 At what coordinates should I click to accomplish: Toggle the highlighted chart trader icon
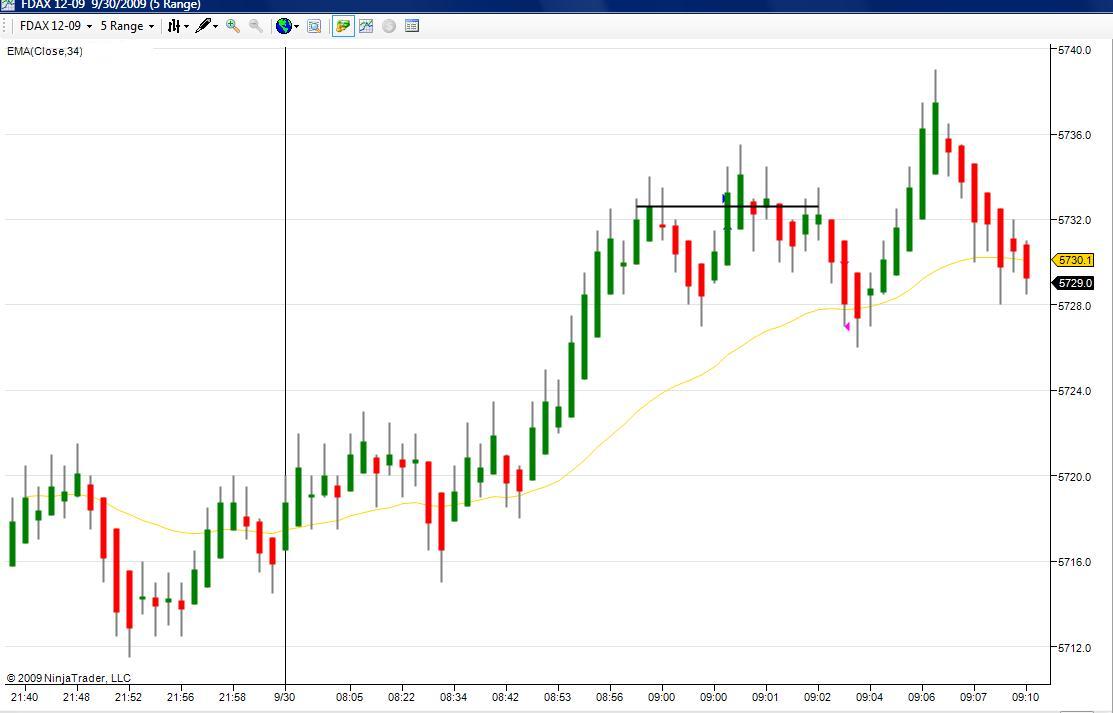pyautogui.click(x=343, y=26)
